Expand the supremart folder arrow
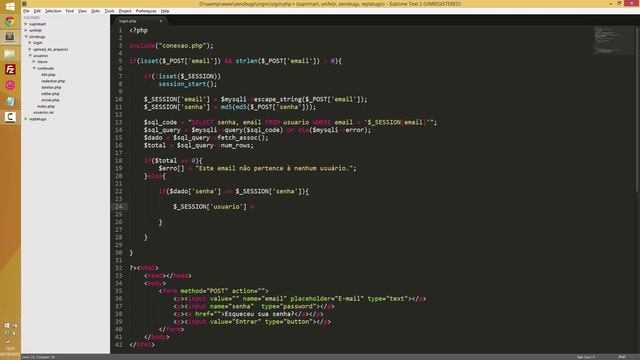This screenshot has width=640, height=360. tap(26, 24)
